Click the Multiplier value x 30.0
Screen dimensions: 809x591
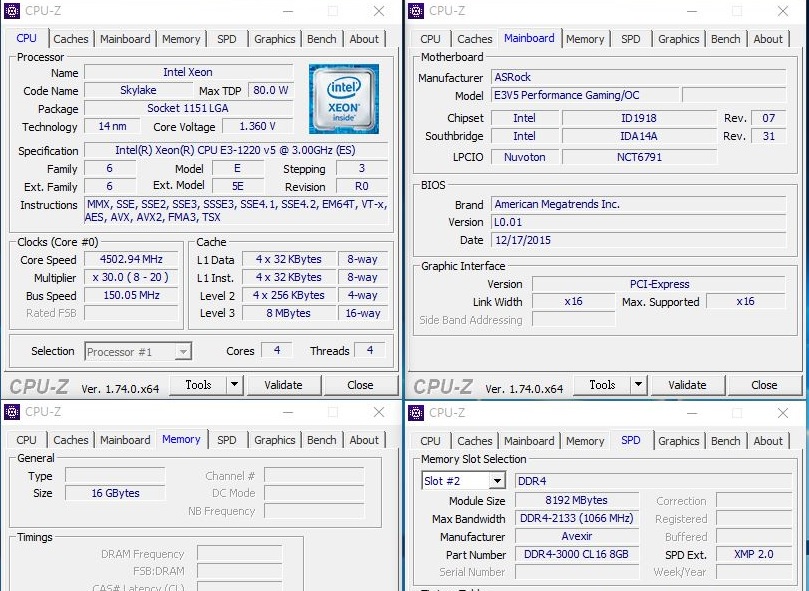[x=131, y=277]
